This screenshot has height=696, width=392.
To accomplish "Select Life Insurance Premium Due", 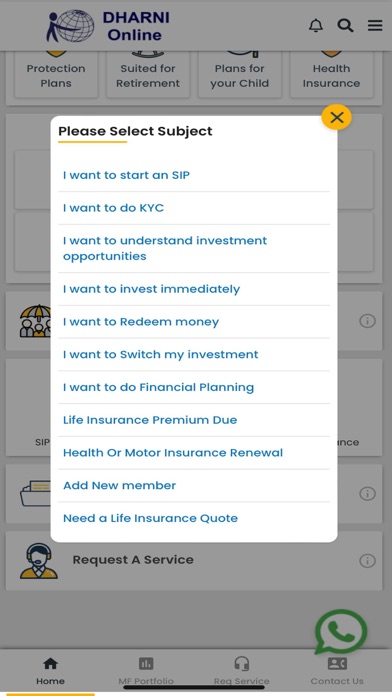I will click(x=194, y=420).
